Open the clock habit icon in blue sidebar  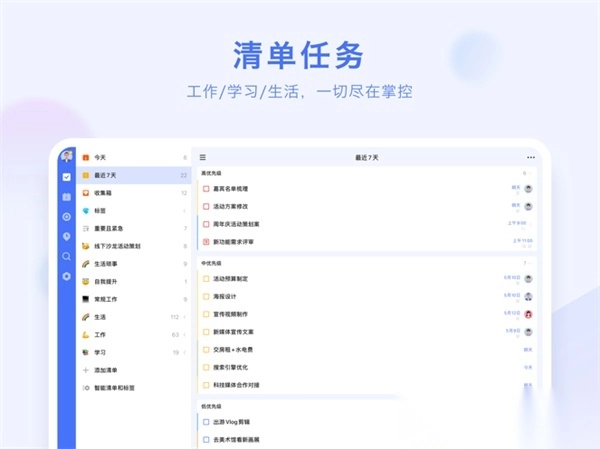coord(67,237)
